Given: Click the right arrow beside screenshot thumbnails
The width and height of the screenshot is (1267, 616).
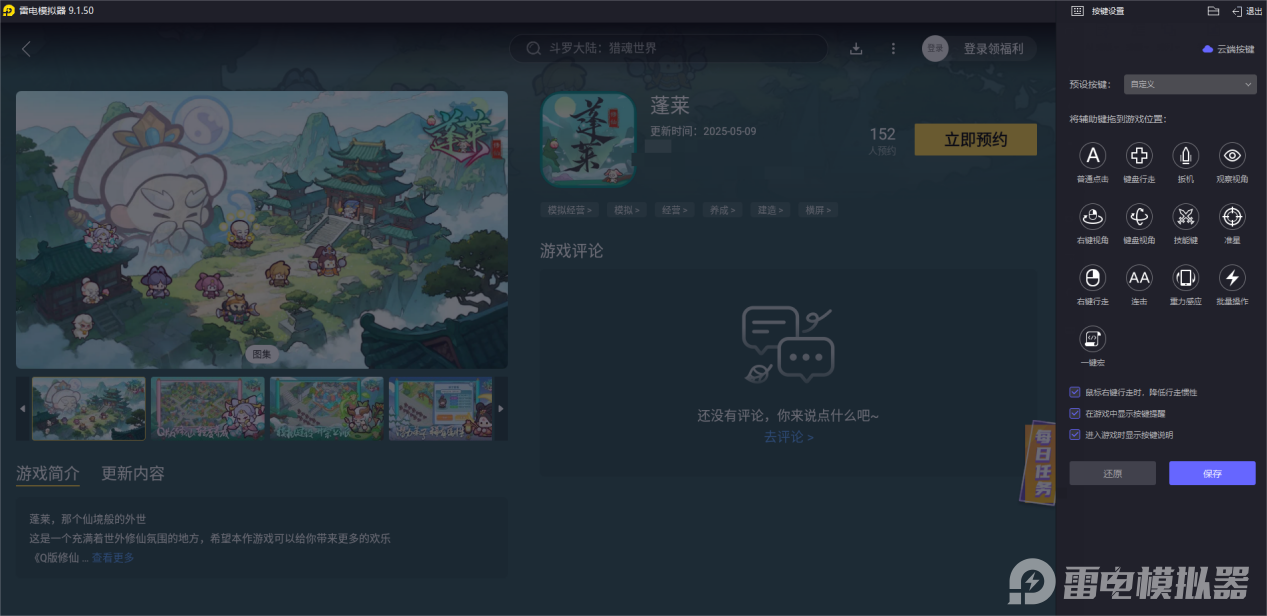Looking at the screenshot, I should click(x=500, y=408).
